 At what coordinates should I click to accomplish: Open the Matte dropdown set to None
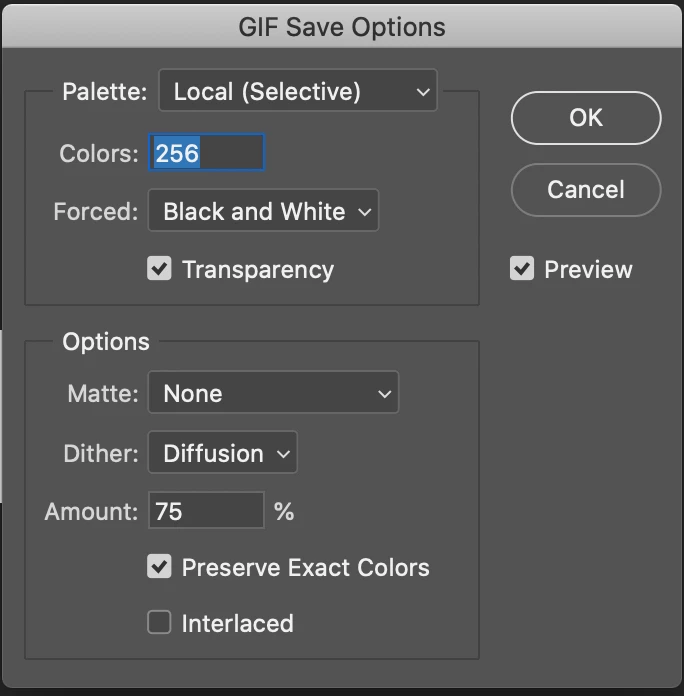pyautogui.click(x=272, y=393)
